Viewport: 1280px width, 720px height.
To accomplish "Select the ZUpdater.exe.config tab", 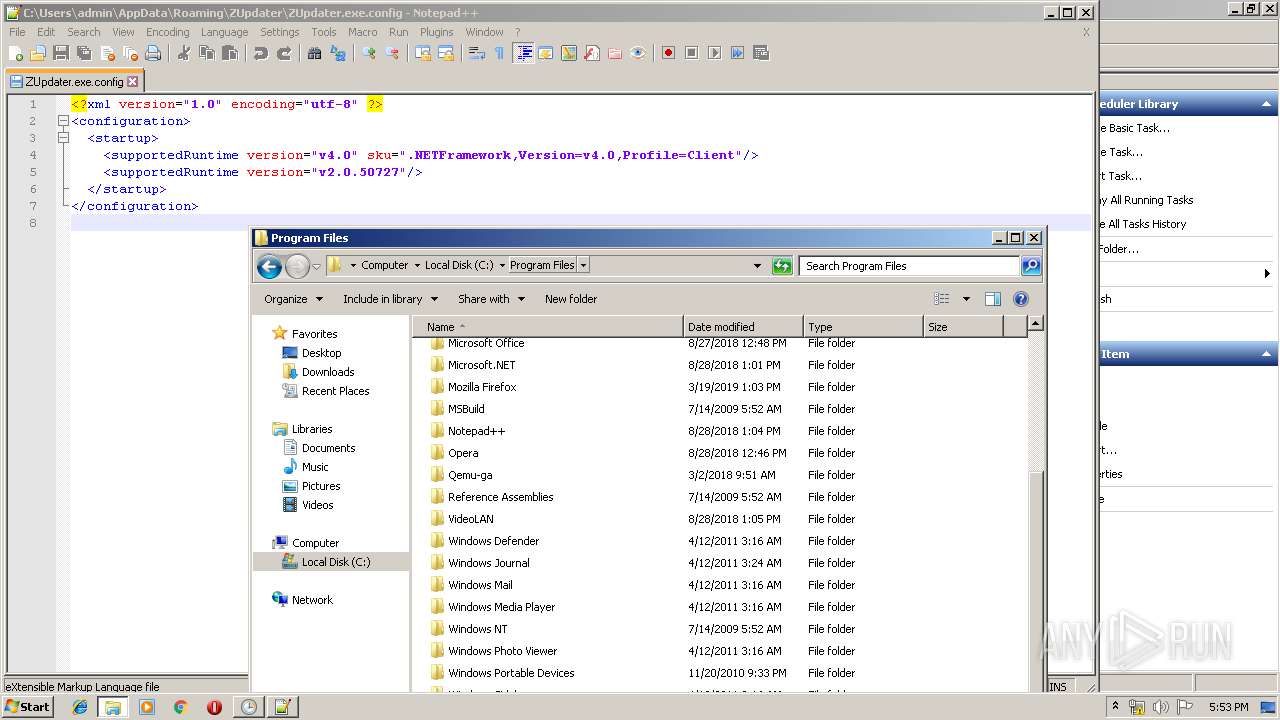I will [74, 82].
